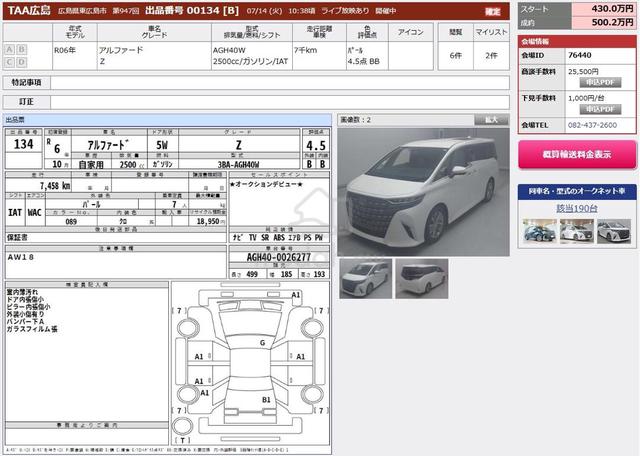The width and height of the screenshot is (640, 456).
Task: Open the third Aucnet car thumbnail
Action: (x=614, y=231)
